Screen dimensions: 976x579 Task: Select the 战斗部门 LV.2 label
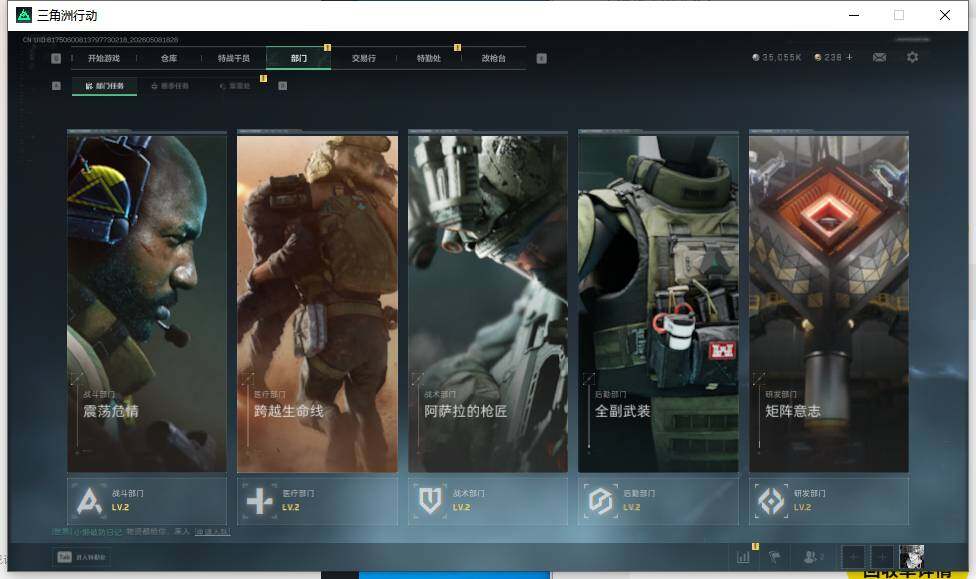128,500
